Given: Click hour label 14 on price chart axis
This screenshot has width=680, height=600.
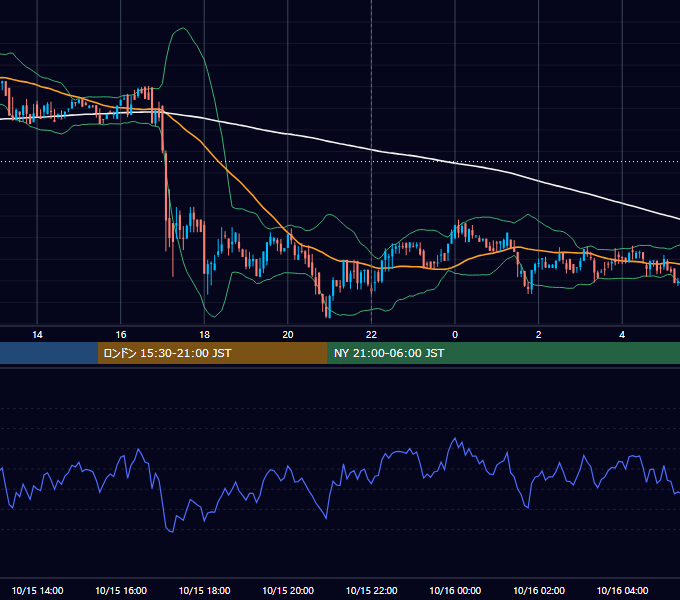Looking at the screenshot, I should tap(37, 335).
